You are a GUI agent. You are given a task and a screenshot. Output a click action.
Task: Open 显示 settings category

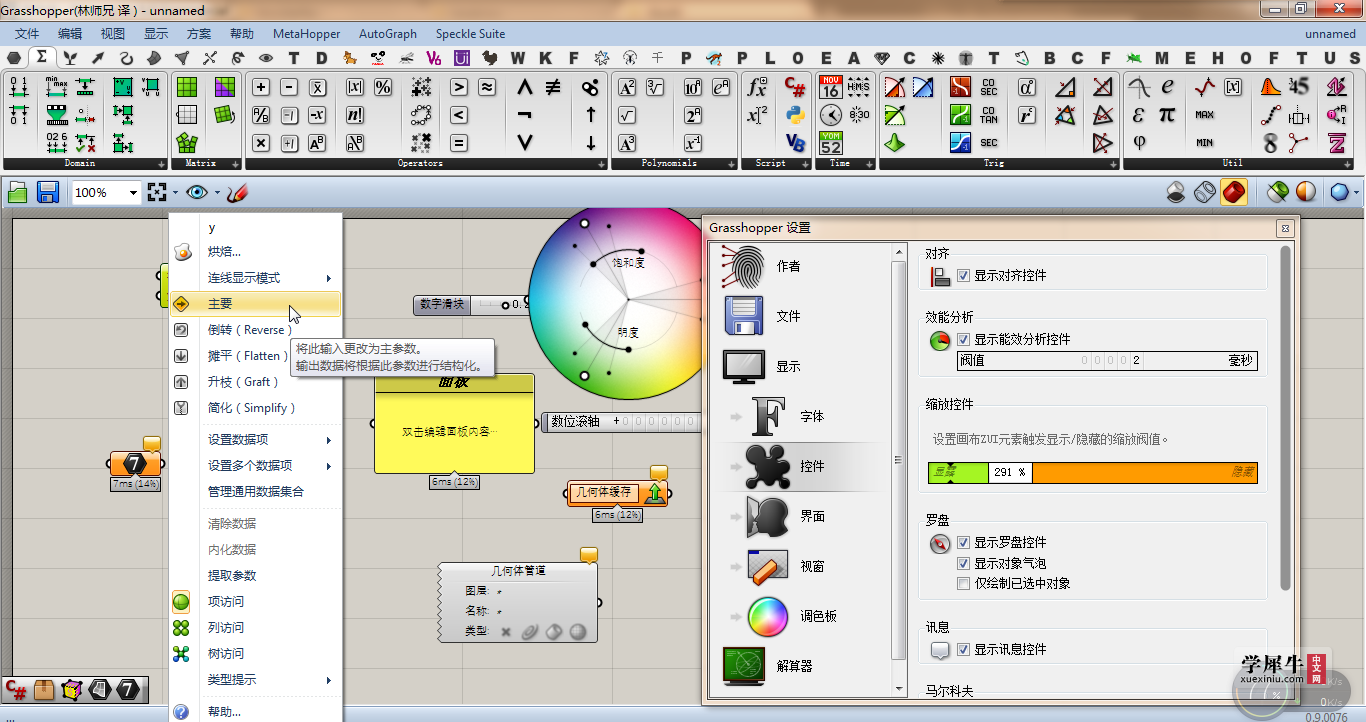tap(806, 366)
